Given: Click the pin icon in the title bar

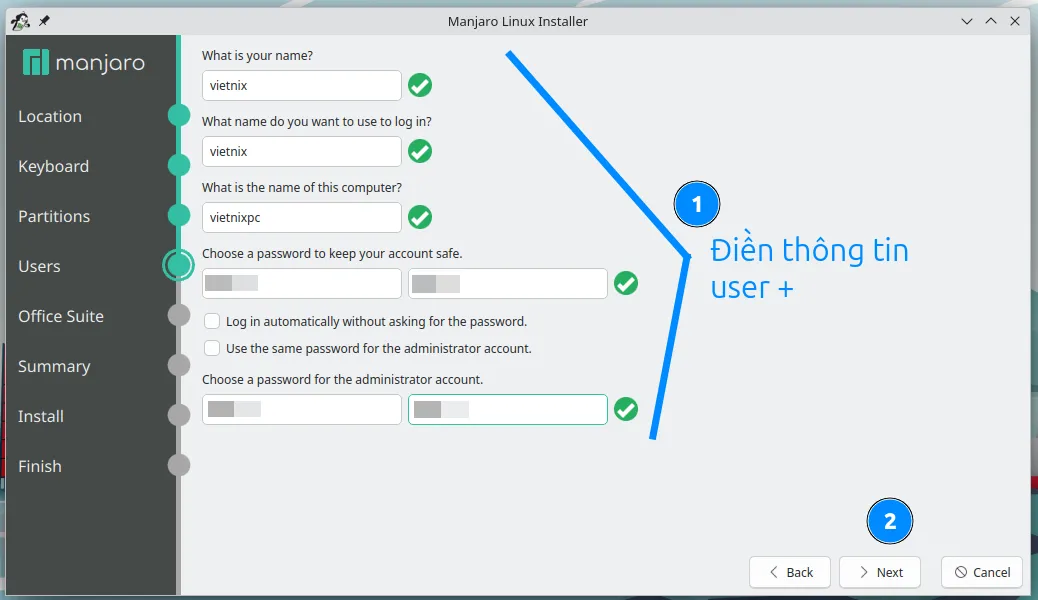Looking at the screenshot, I should pos(43,21).
